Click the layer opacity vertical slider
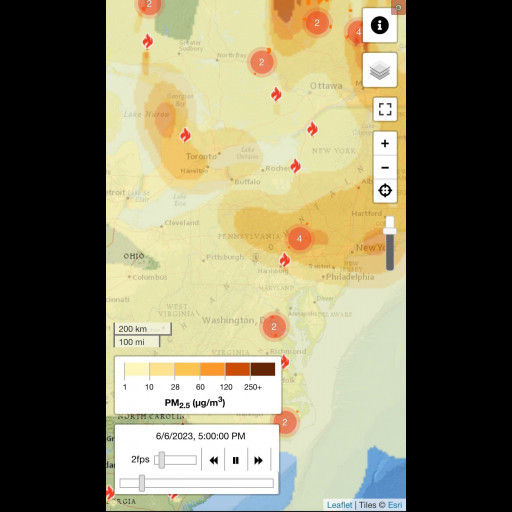The height and width of the screenshot is (512, 512). 390,243
